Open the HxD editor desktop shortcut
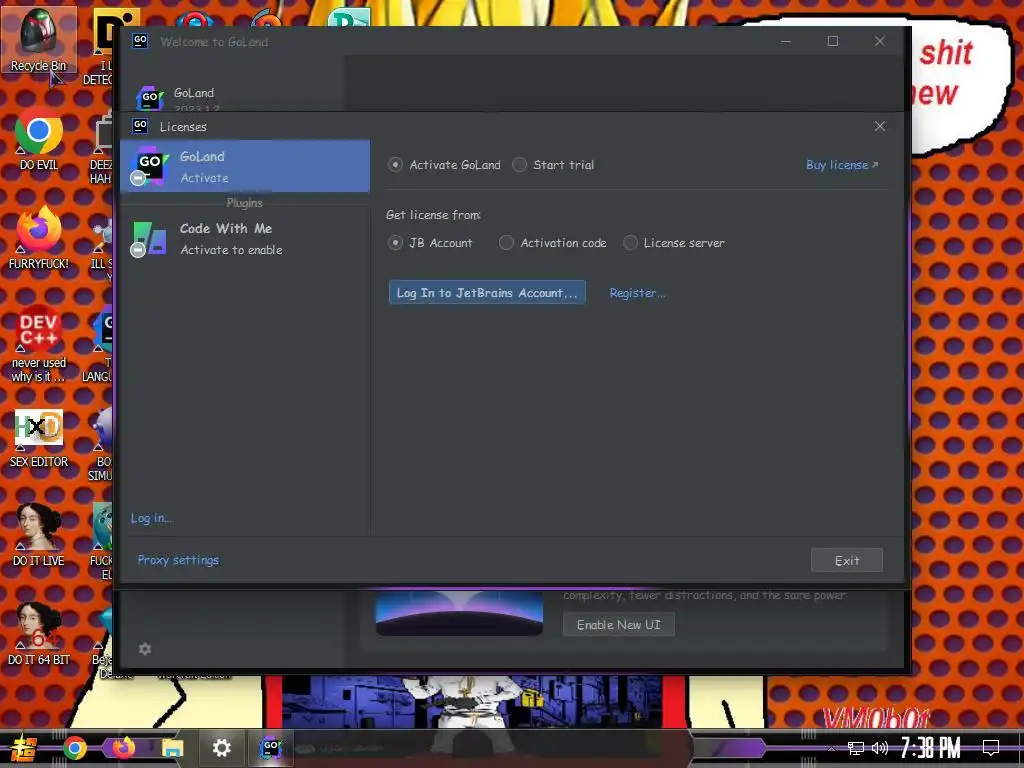1024x768 pixels. pyautogui.click(x=39, y=438)
